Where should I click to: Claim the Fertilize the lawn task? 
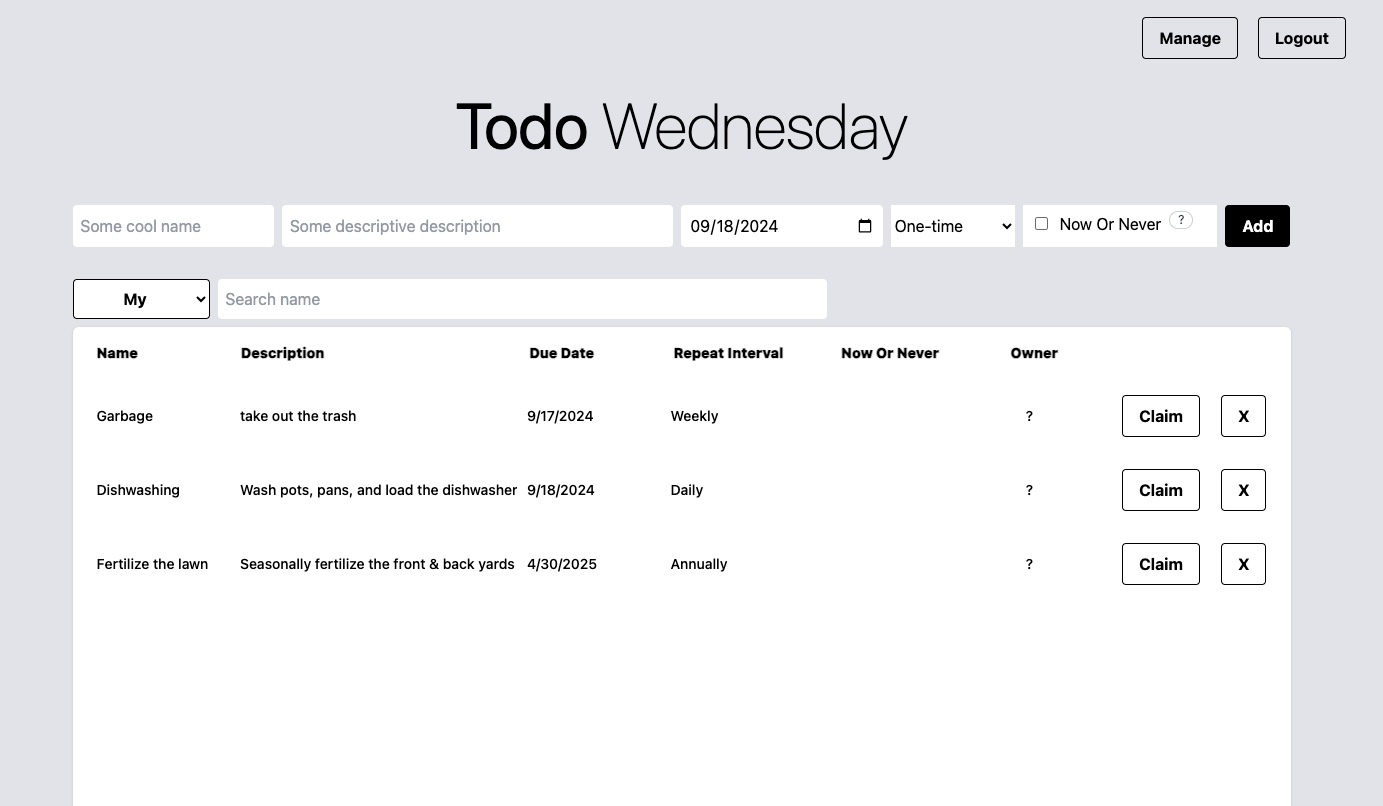click(x=1160, y=564)
